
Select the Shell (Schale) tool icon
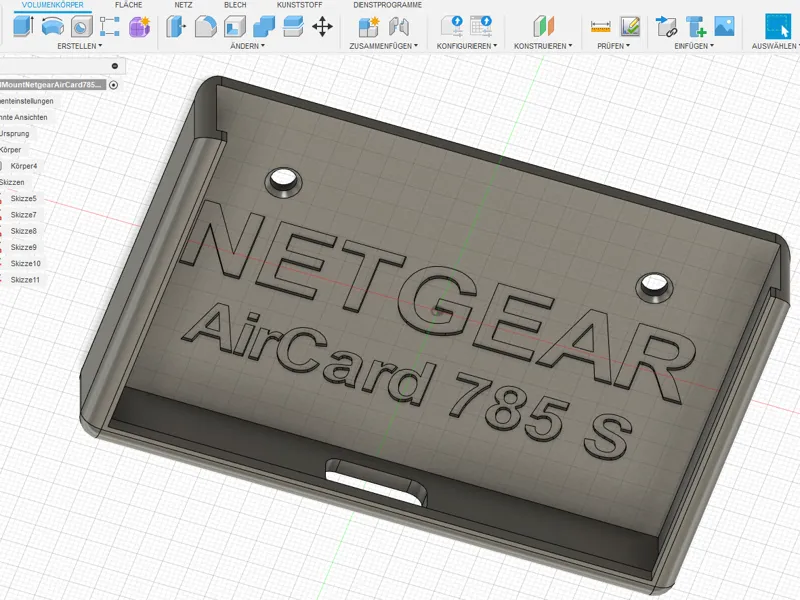pos(235,26)
